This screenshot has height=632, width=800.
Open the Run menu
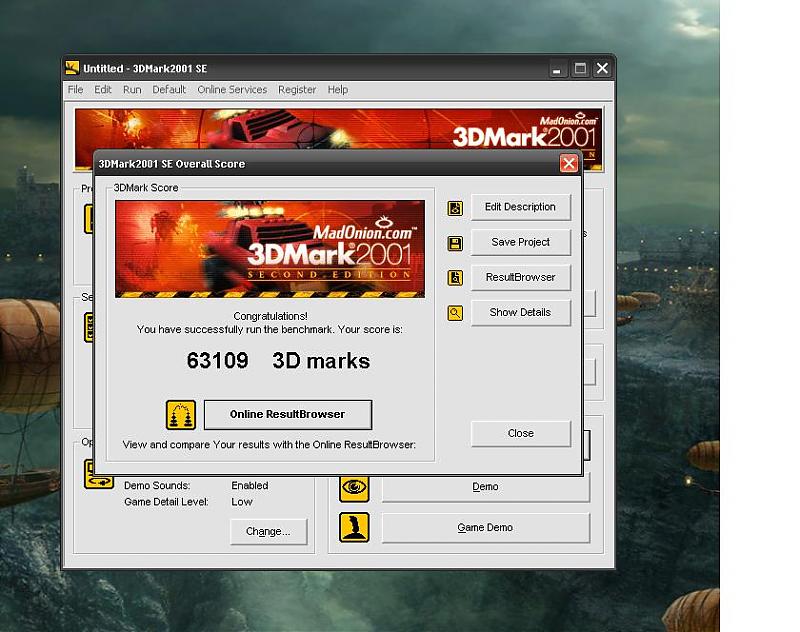click(x=132, y=89)
